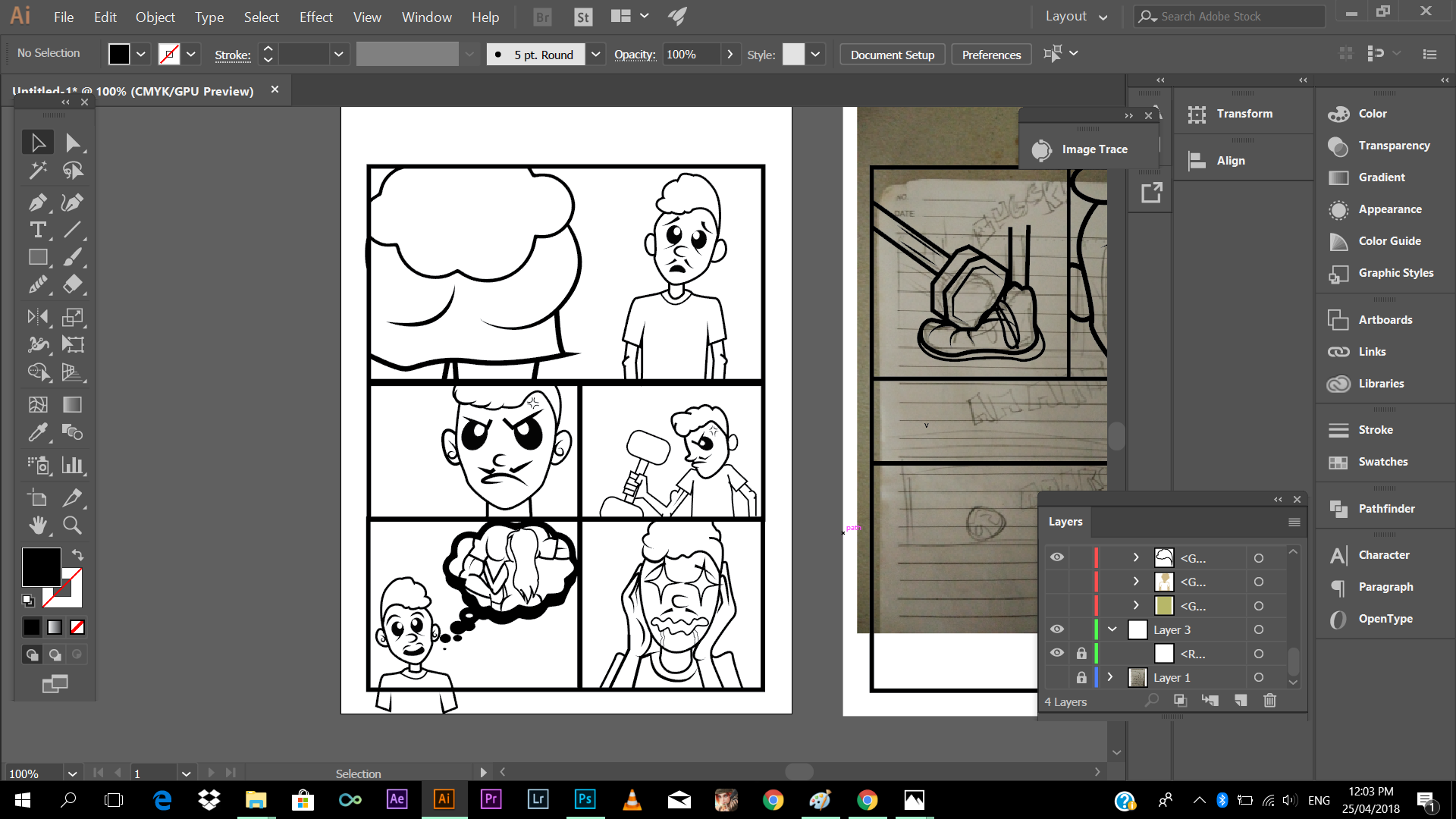The height and width of the screenshot is (819, 1456).
Task: Open Window menu
Action: [426, 17]
